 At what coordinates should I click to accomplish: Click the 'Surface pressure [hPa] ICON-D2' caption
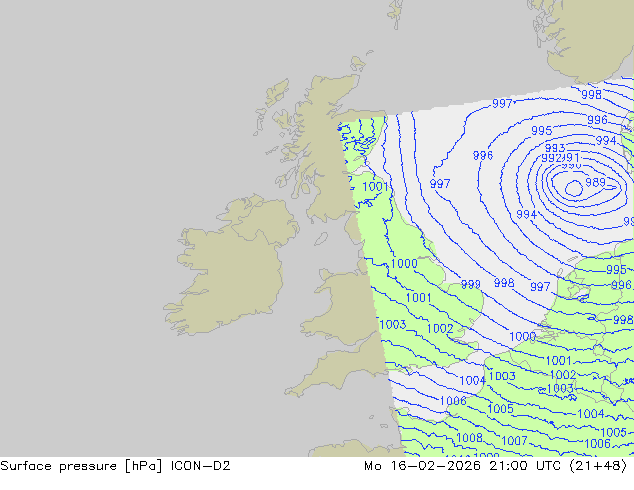[115, 466]
